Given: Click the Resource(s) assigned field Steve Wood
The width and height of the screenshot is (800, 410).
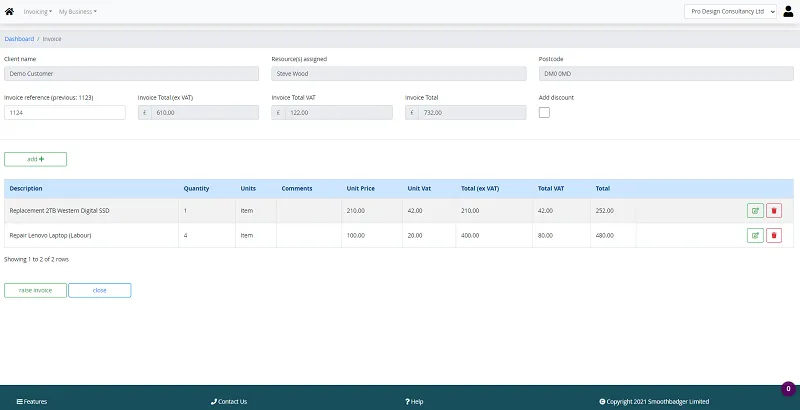Looking at the screenshot, I should click(399, 73).
